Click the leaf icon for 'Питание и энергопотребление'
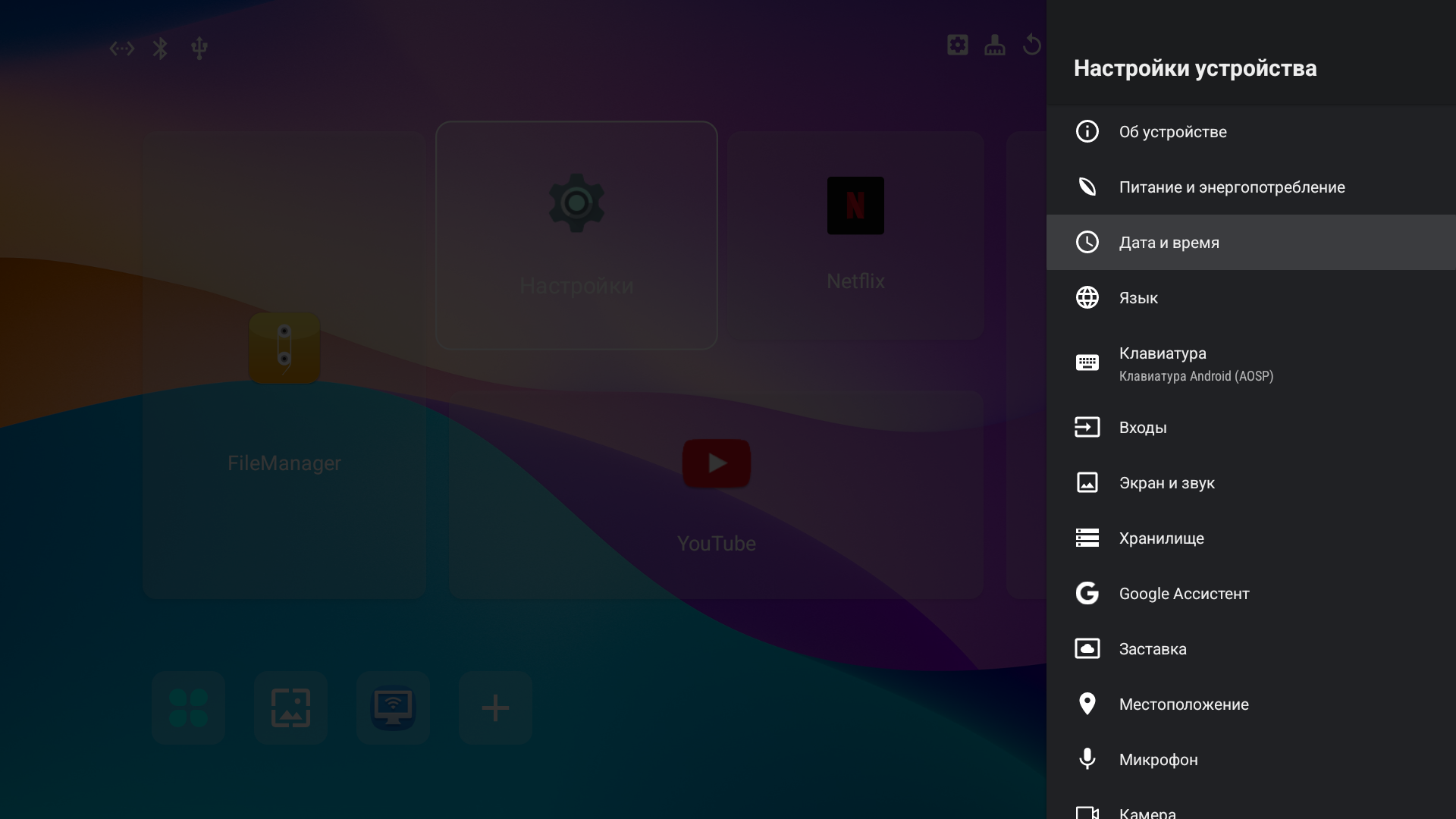 point(1087,187)
